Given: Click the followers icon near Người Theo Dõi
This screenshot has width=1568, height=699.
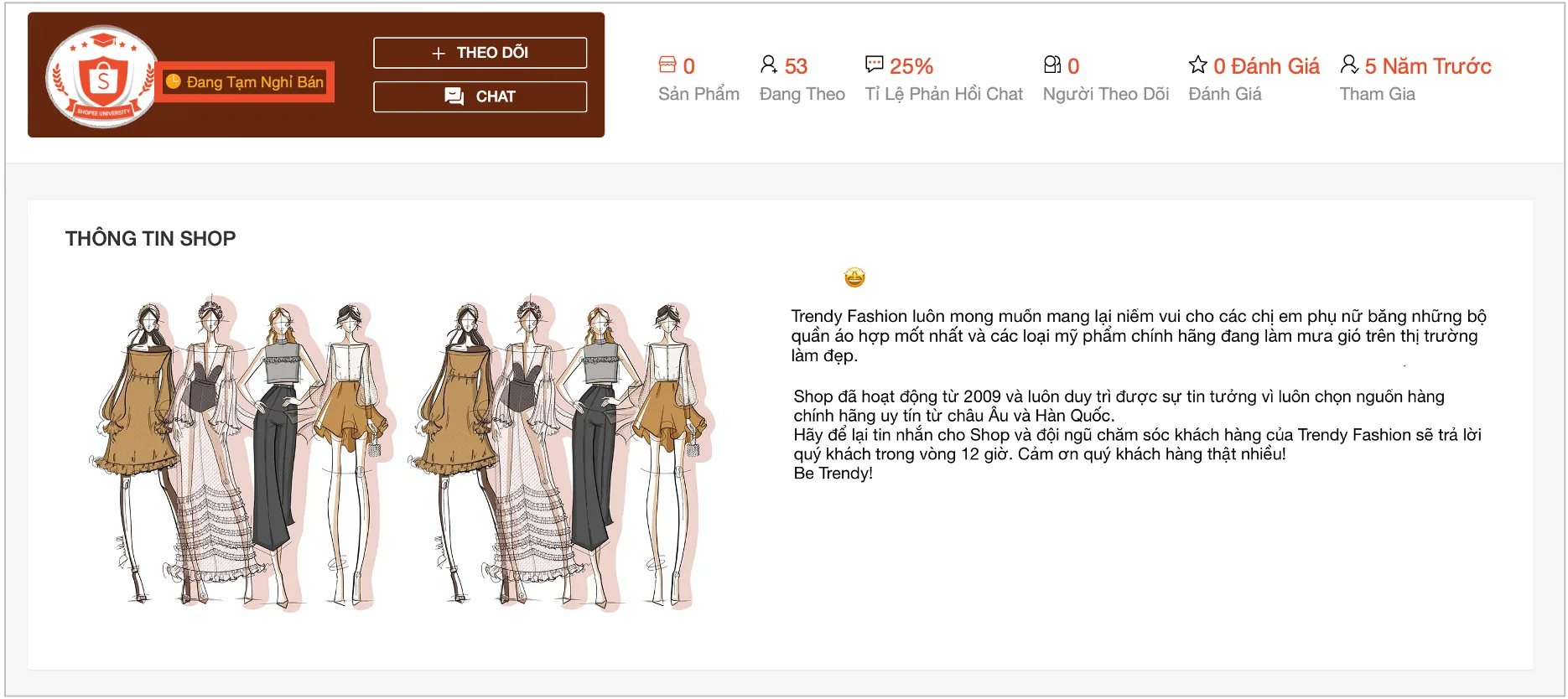Looking at the screenshot, I should coord(1052,65).
